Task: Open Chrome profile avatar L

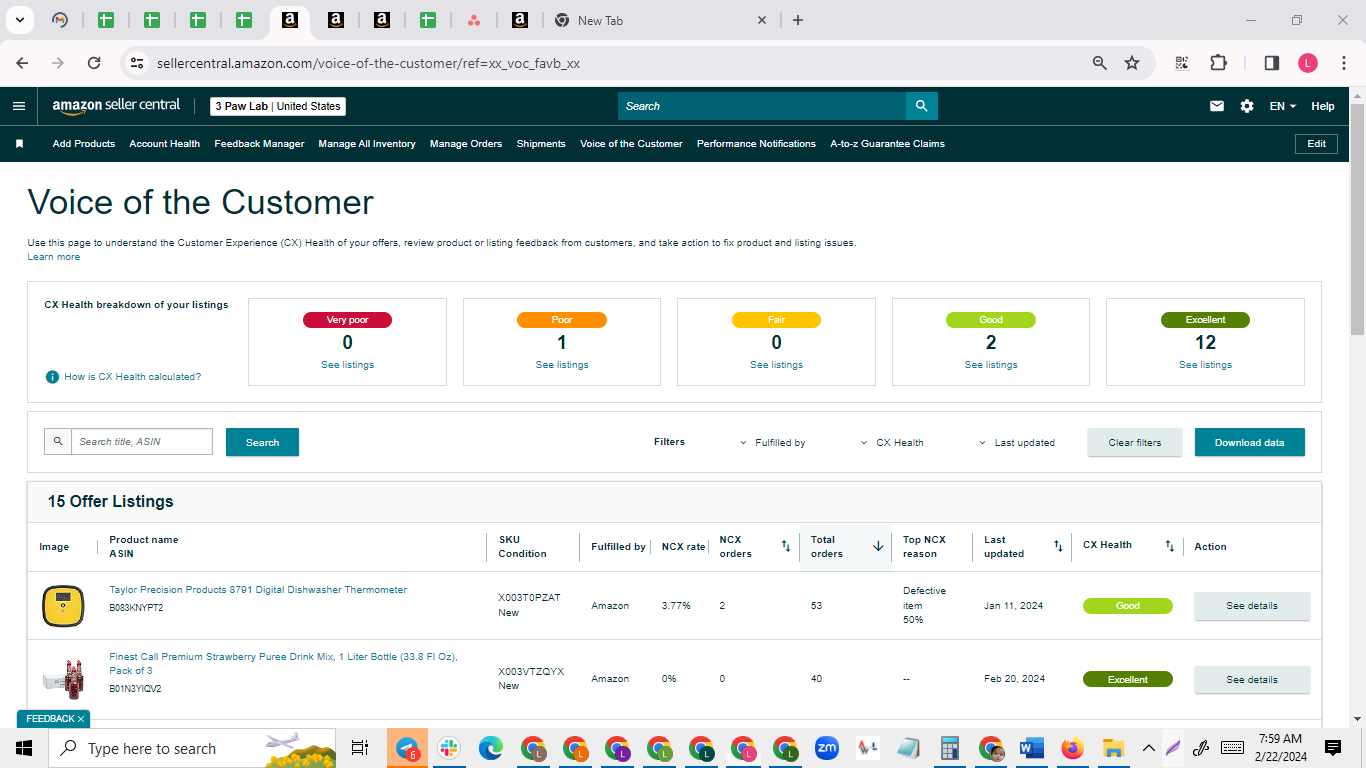Action: click(1308, 63)
